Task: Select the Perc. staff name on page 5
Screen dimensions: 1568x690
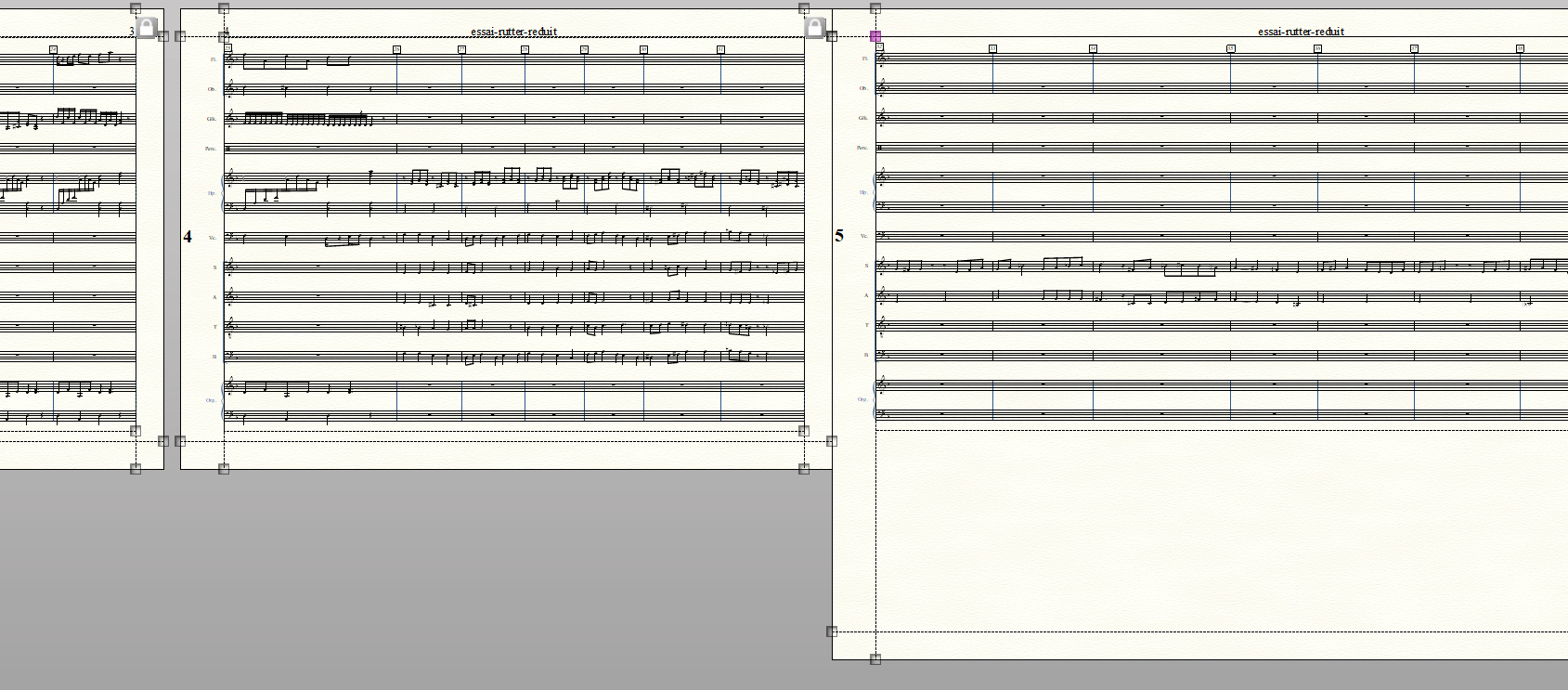Action: (x=862, y=149)
